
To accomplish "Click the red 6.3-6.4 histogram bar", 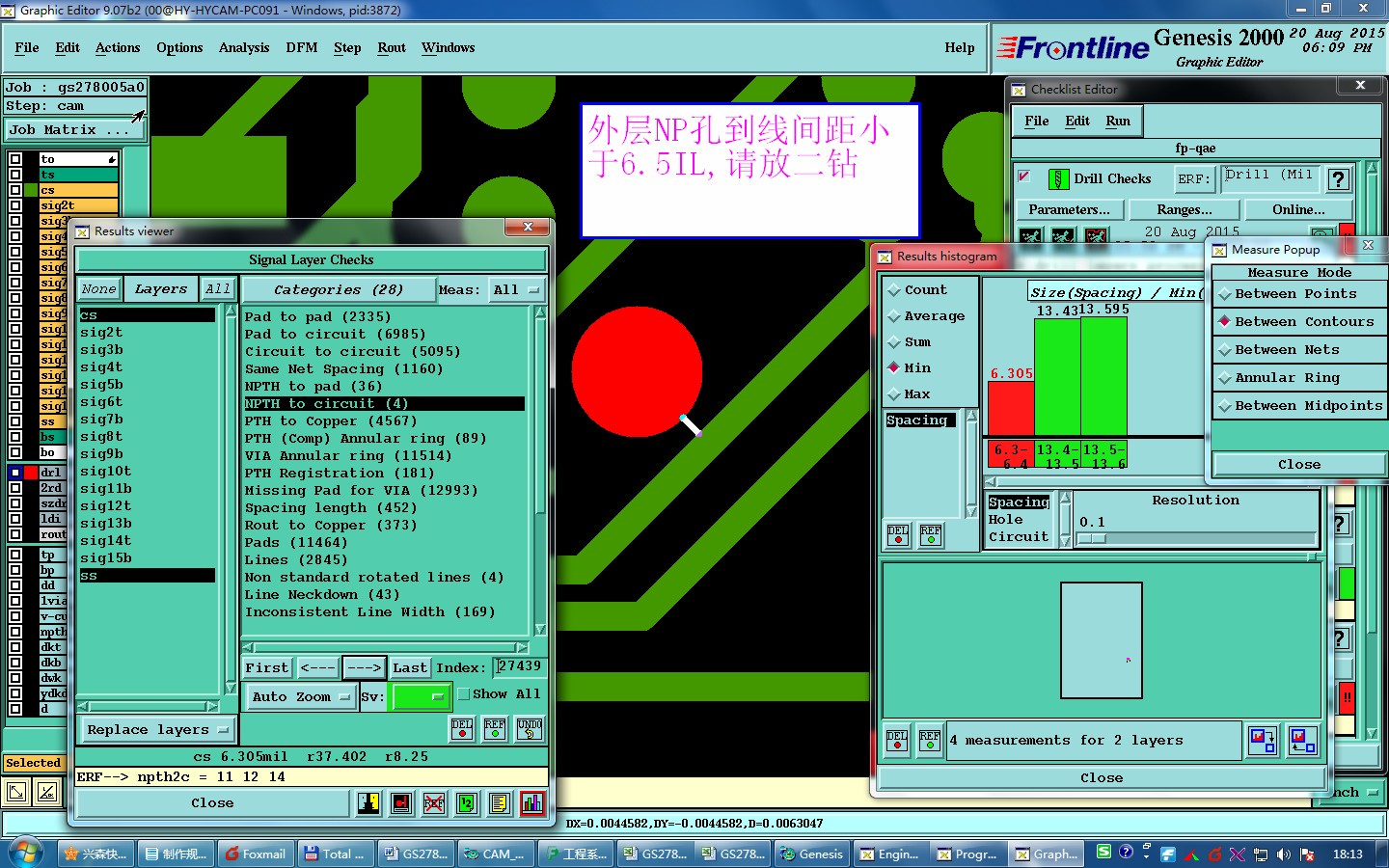I will [x=1011, y=408].
